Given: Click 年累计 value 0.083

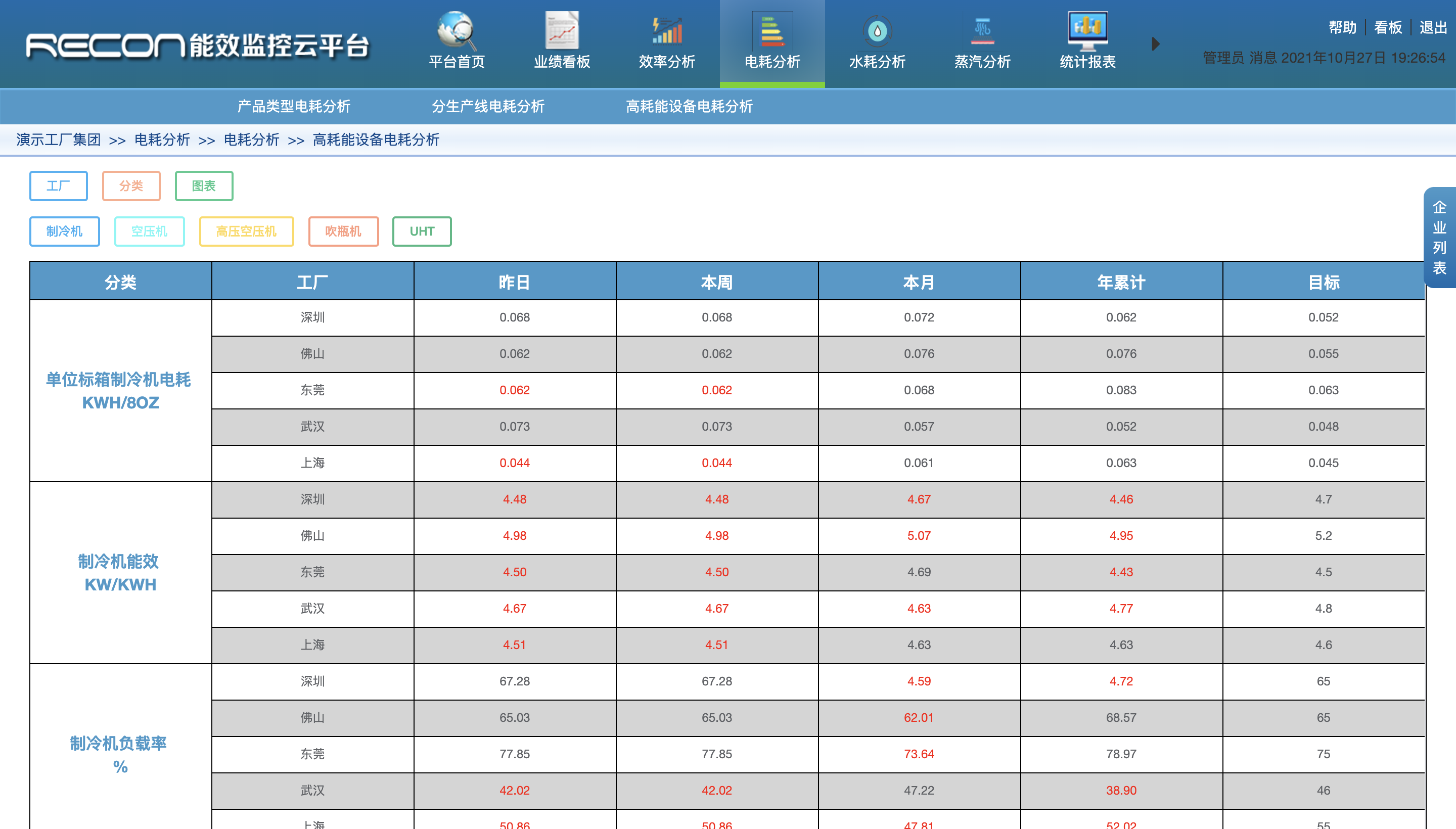Looking at the screenshot, I should tap(1121, 390).
